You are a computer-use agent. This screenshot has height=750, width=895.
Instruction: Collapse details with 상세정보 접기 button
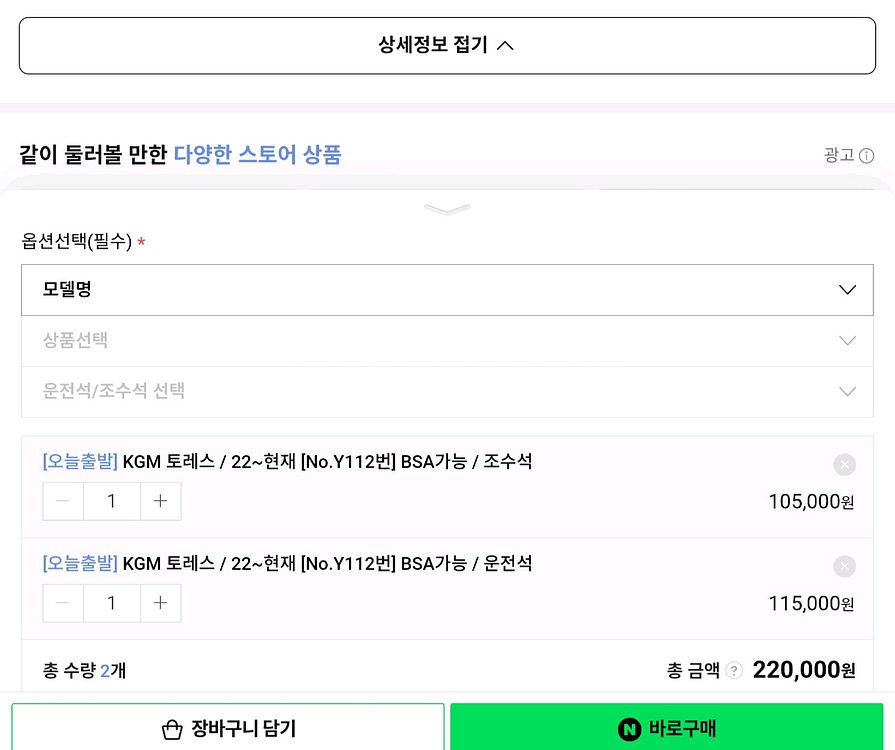pos(447,45)
